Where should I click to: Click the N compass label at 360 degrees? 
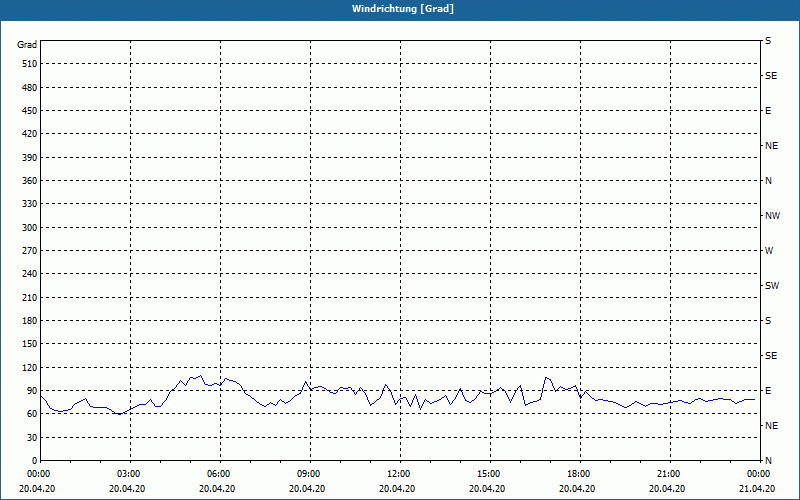pos(768,181)
